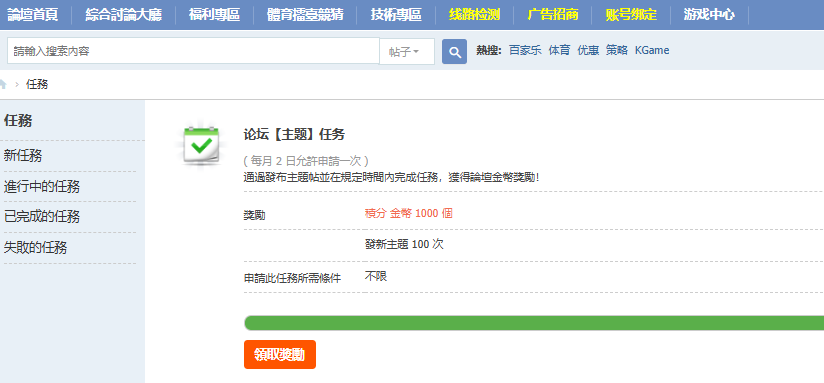Click the 不限 condition value
Screen dimensions: 824x383
coord(376,276)
